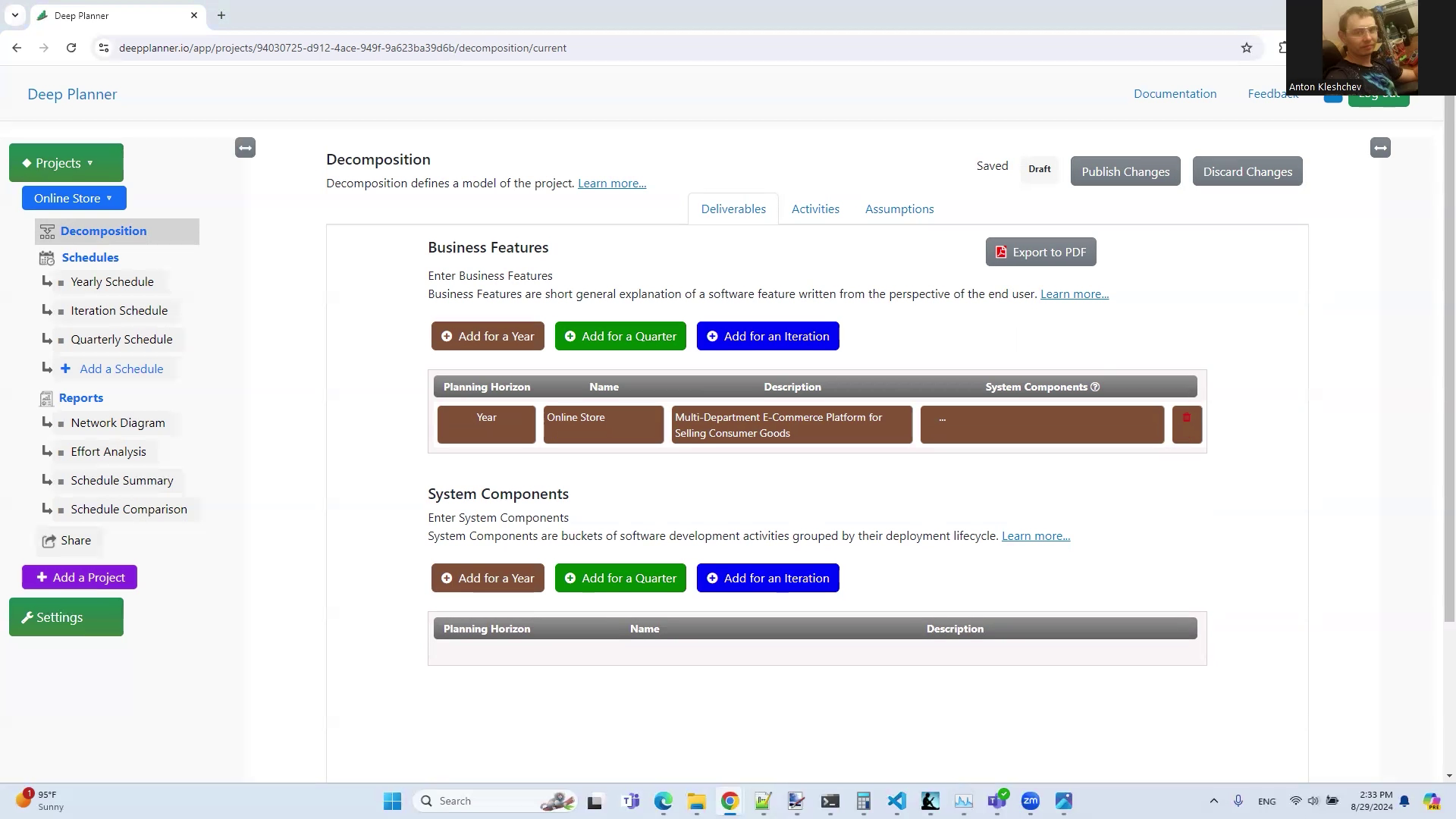Open the Online Store project dropdown
Viewport: 1456px width, 819px height.
click(74, 199)
